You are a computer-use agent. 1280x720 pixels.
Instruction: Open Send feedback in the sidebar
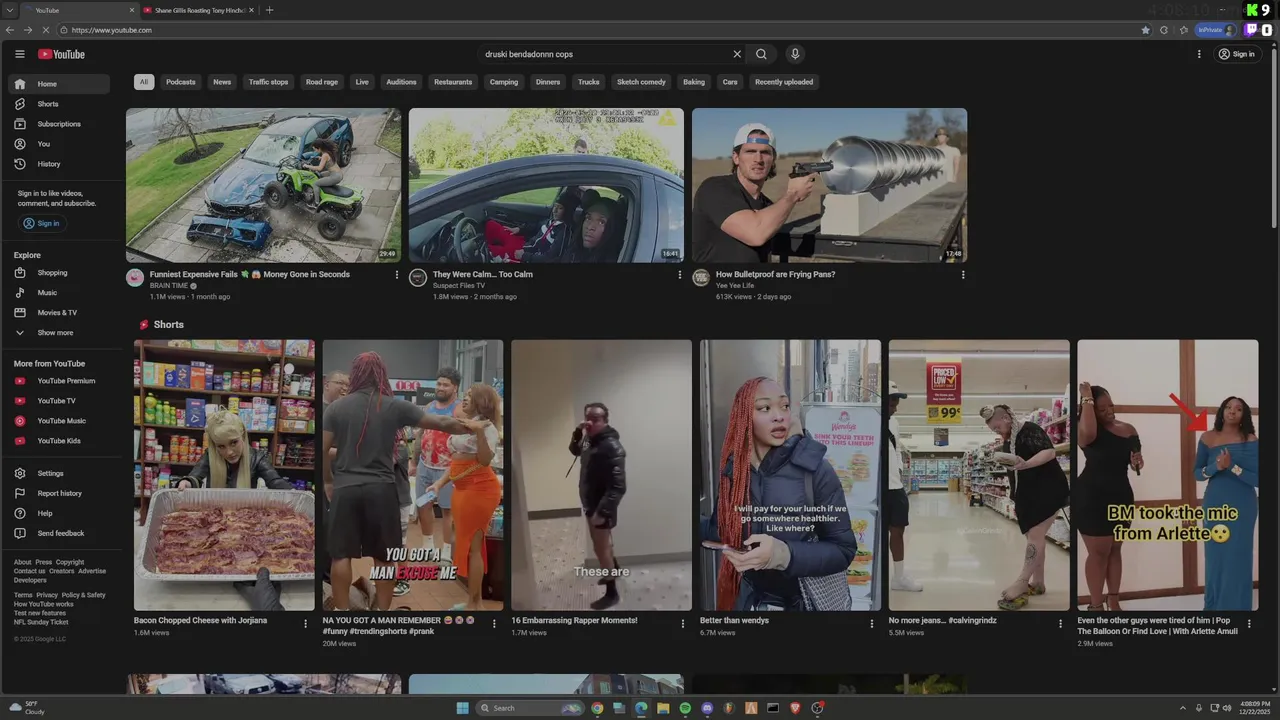[59, 534]
